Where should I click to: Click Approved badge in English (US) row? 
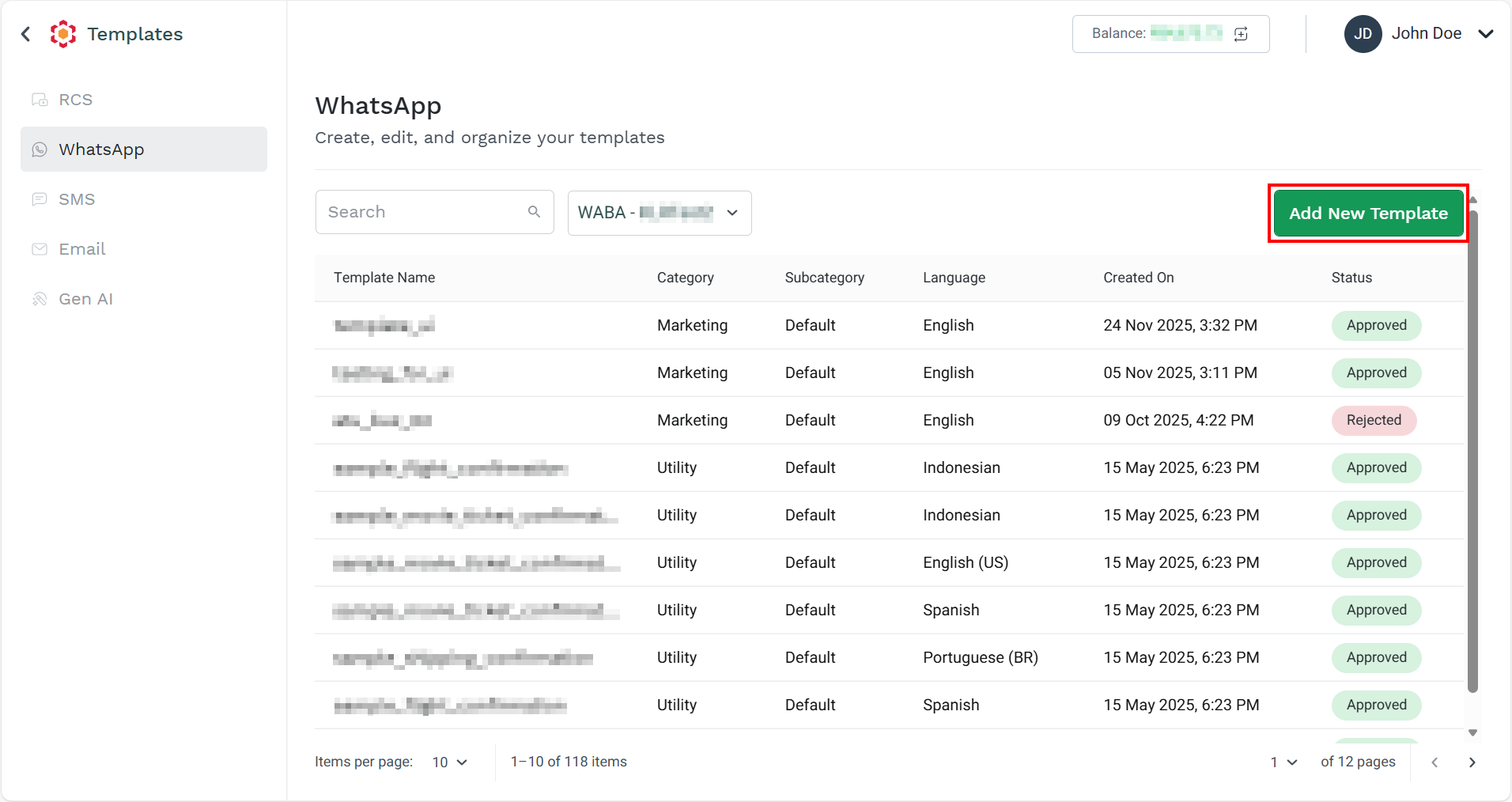pos(1377,562)
